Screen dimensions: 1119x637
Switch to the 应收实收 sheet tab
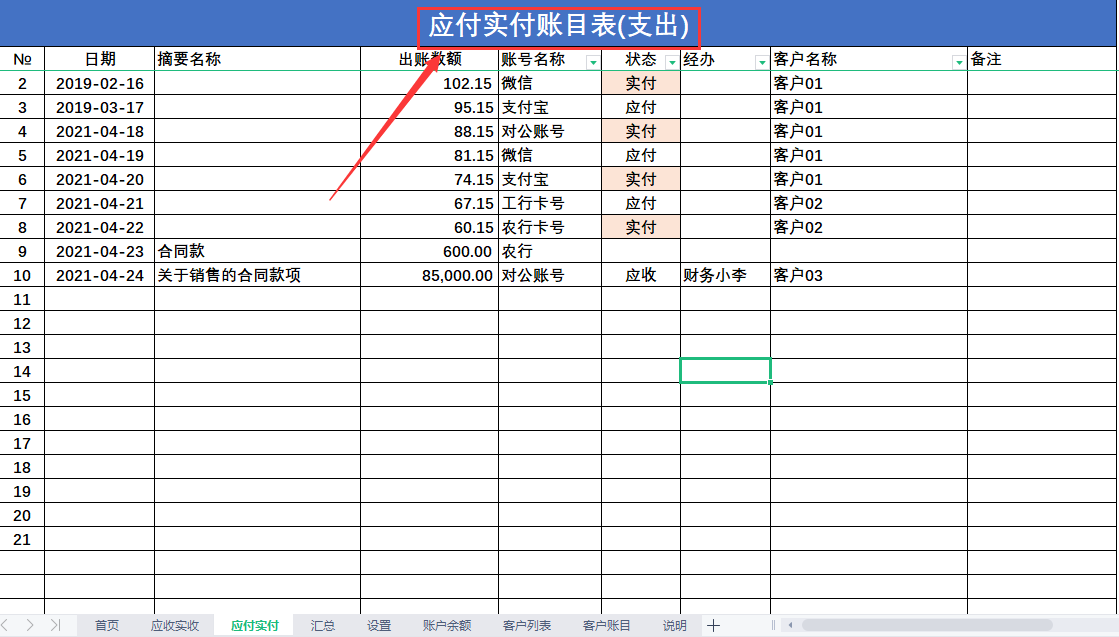175,626
